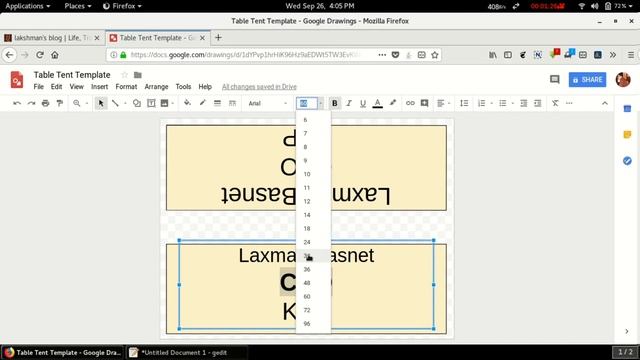Click the Zoom magnifier tool
640x360 pixels.
(x=77, y=103)
